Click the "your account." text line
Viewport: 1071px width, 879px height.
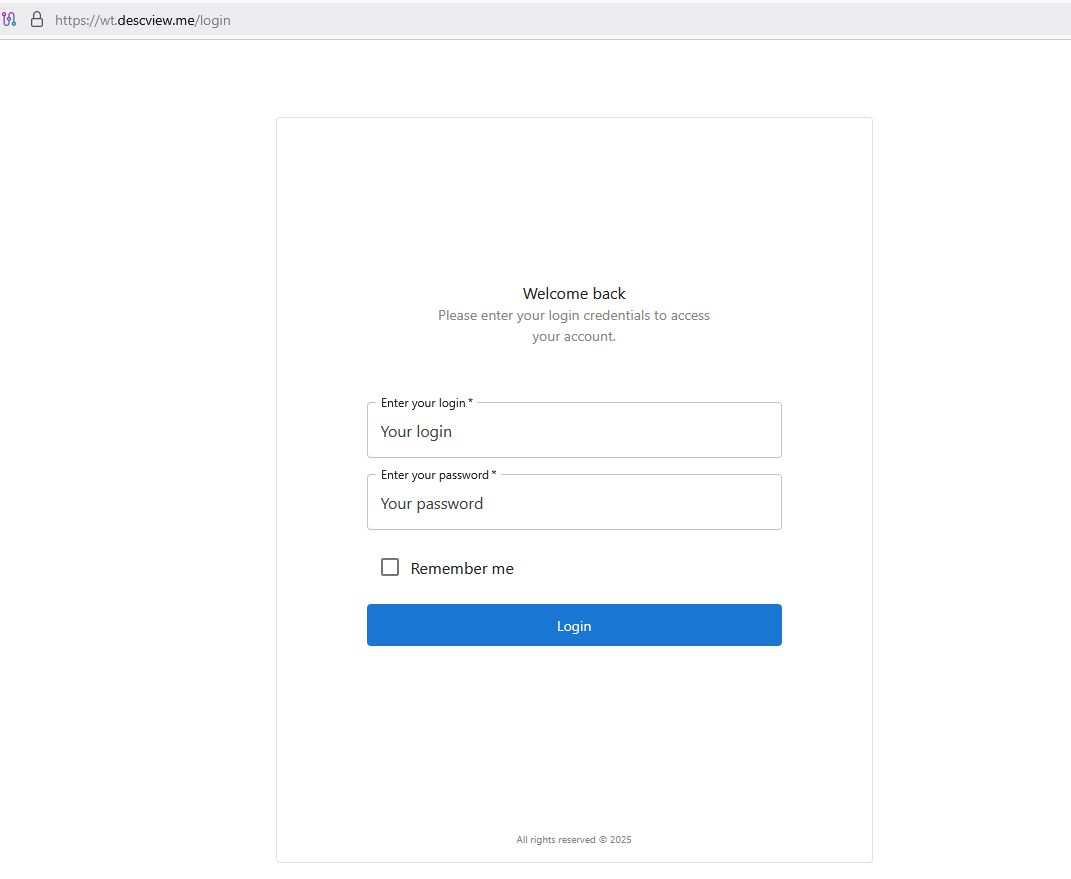(574, 337)
